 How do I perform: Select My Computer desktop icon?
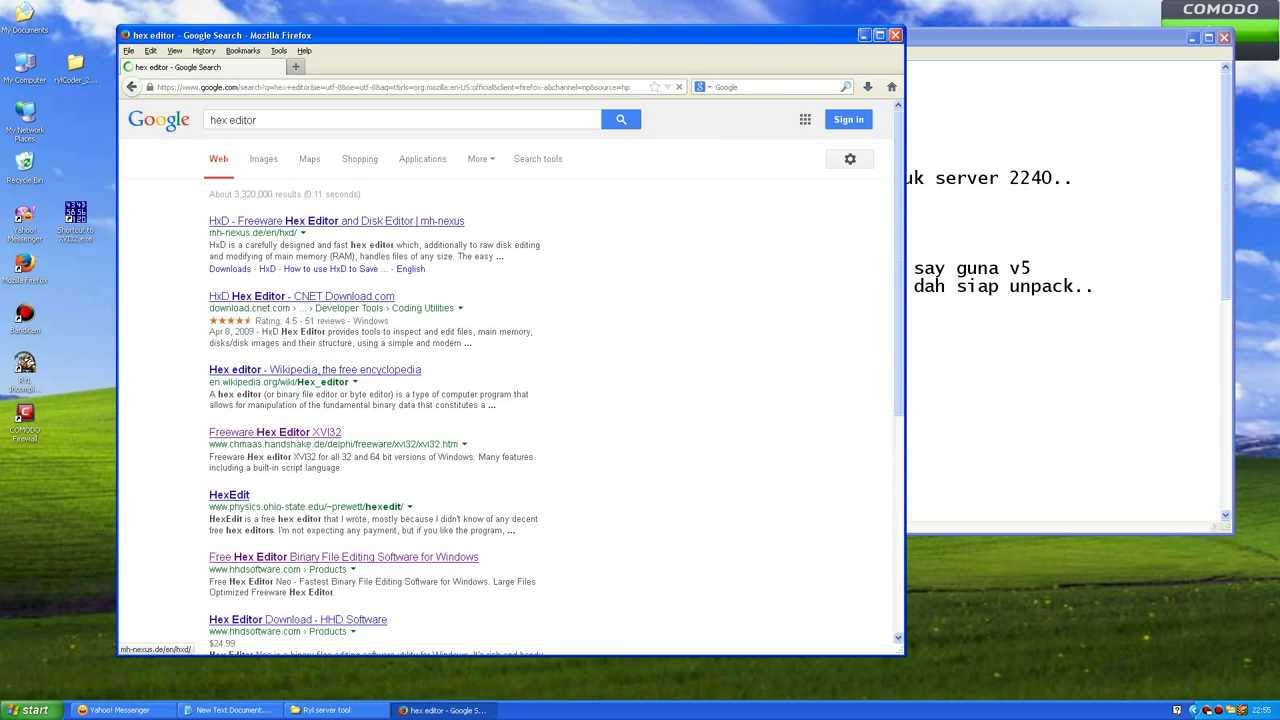[25, 69]
